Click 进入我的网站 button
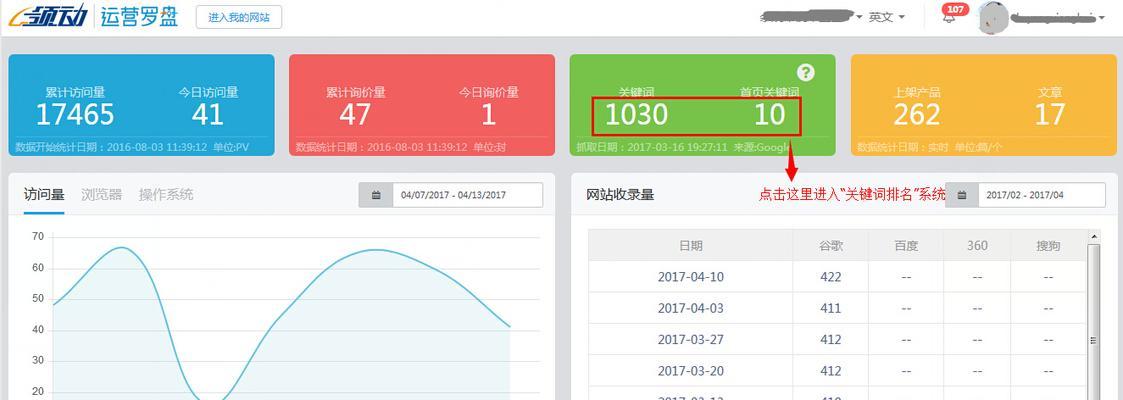 [238, 17]
